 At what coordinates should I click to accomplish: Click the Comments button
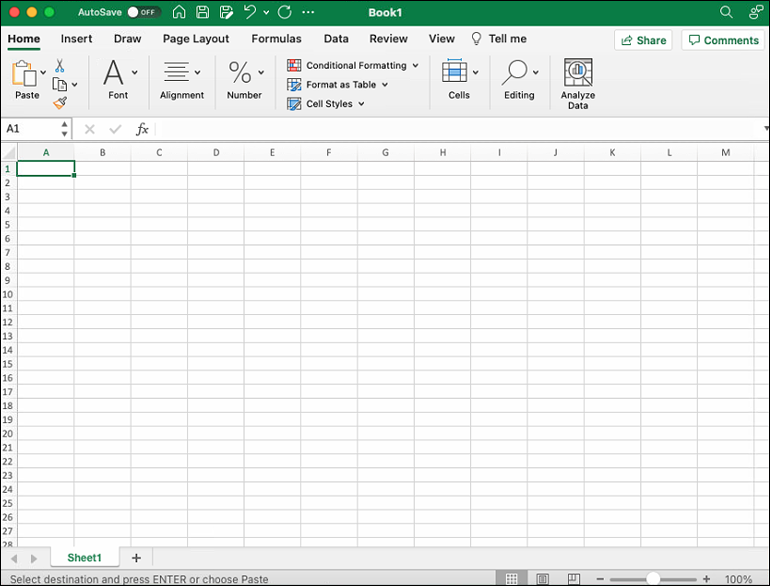tap(723, 40)
